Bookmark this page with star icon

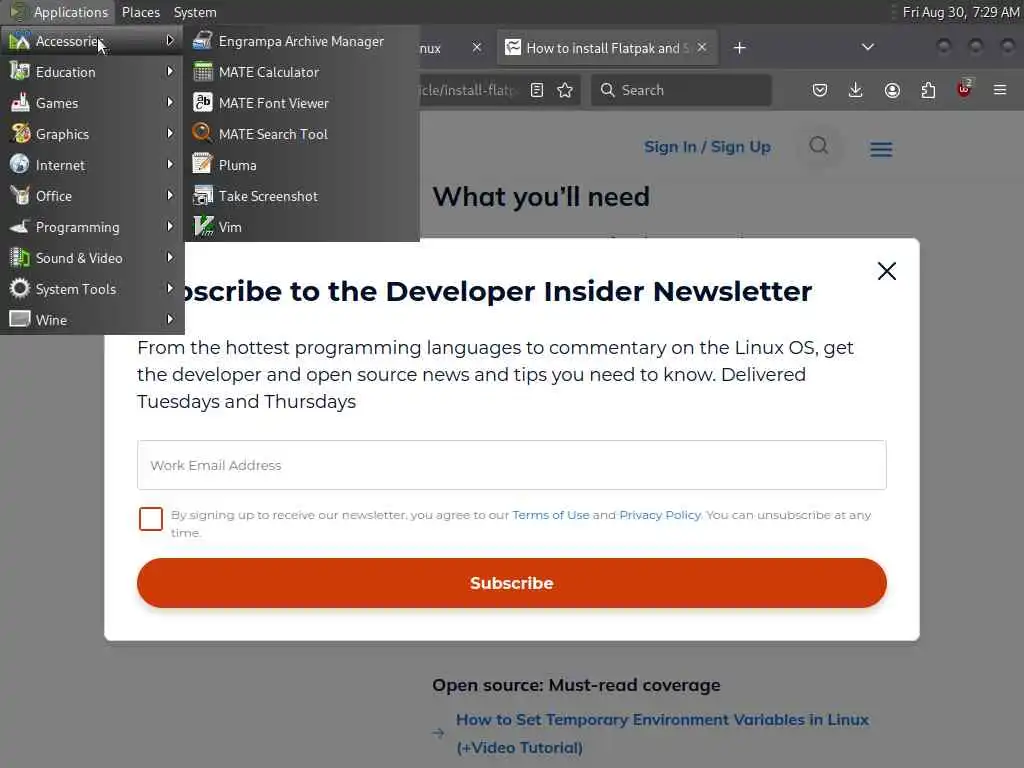pos(565,90)
